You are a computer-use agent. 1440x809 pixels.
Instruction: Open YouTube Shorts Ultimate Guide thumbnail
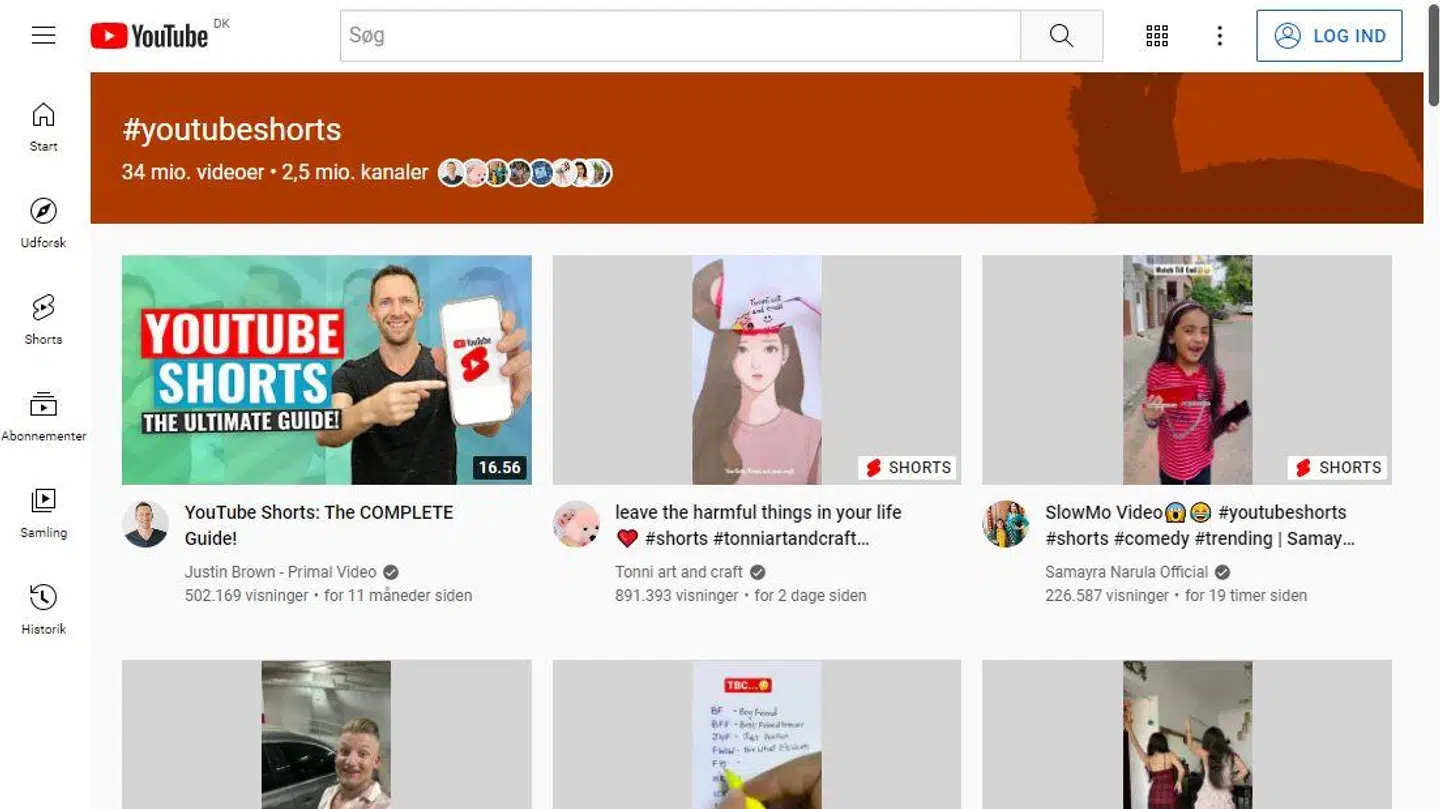pos(326,370)
